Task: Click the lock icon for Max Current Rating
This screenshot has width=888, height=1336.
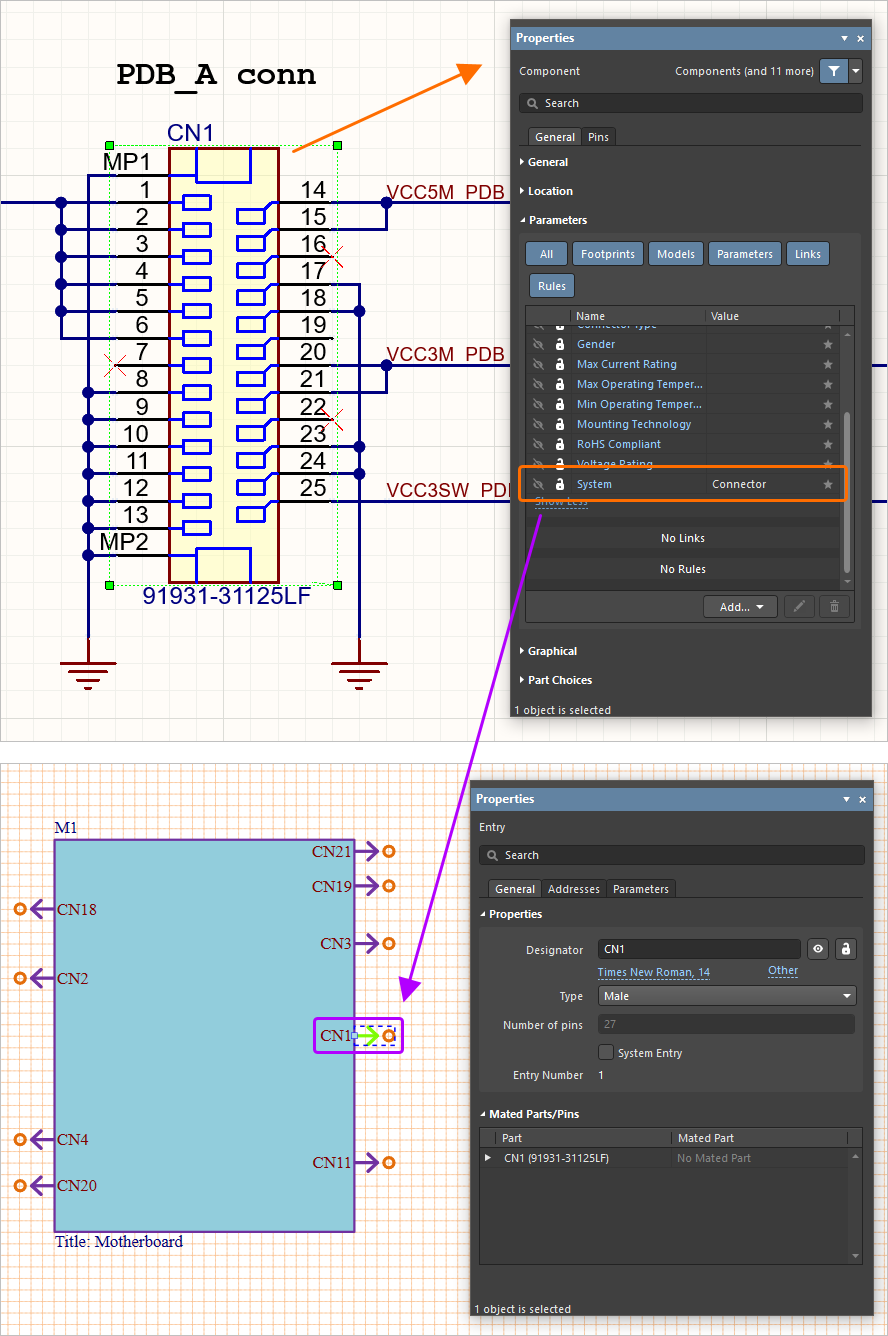Action: pyautogui.click(x=560, y=364)
